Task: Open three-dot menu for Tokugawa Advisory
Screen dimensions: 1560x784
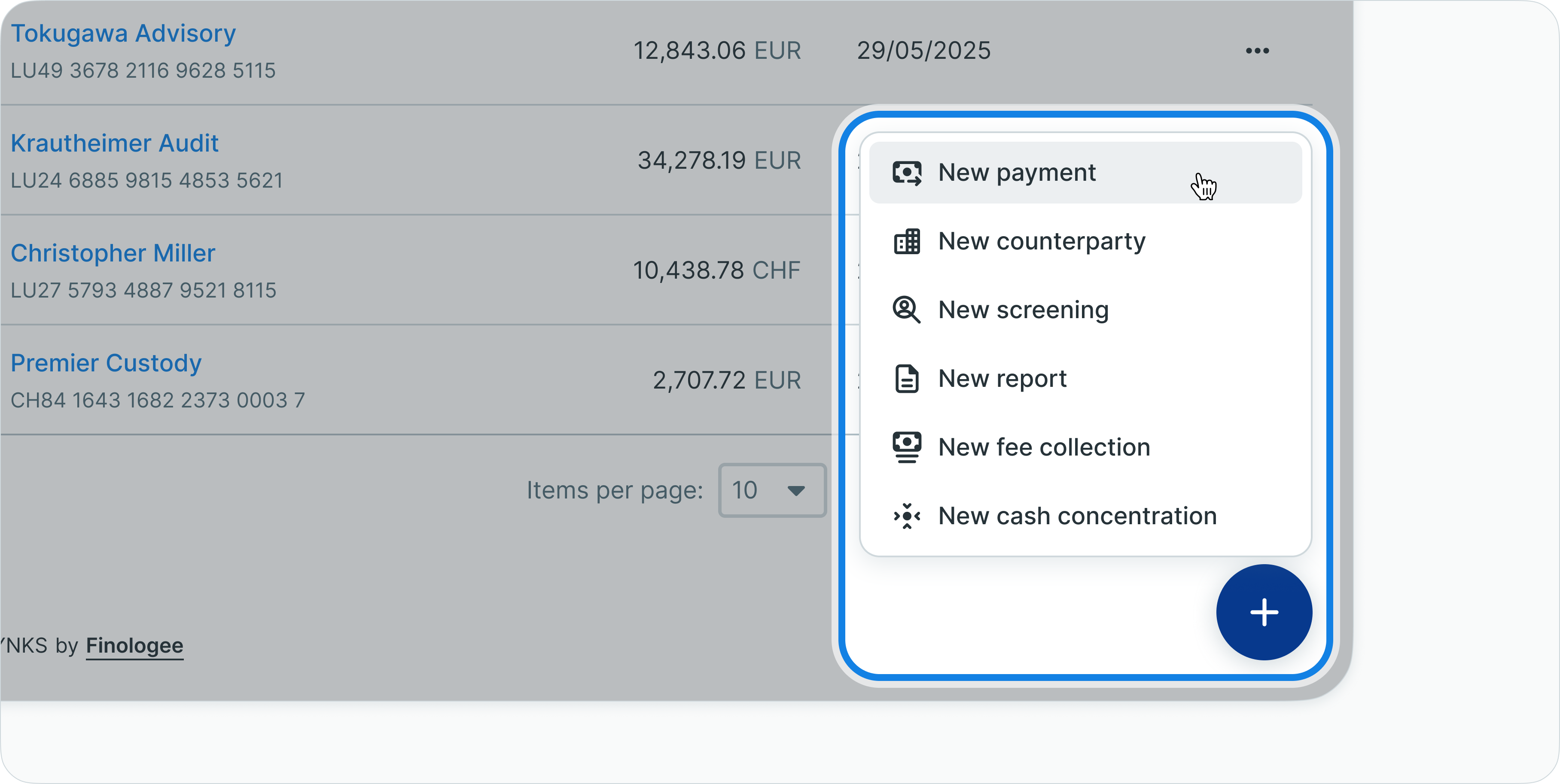Action: tap(1257, 51)
